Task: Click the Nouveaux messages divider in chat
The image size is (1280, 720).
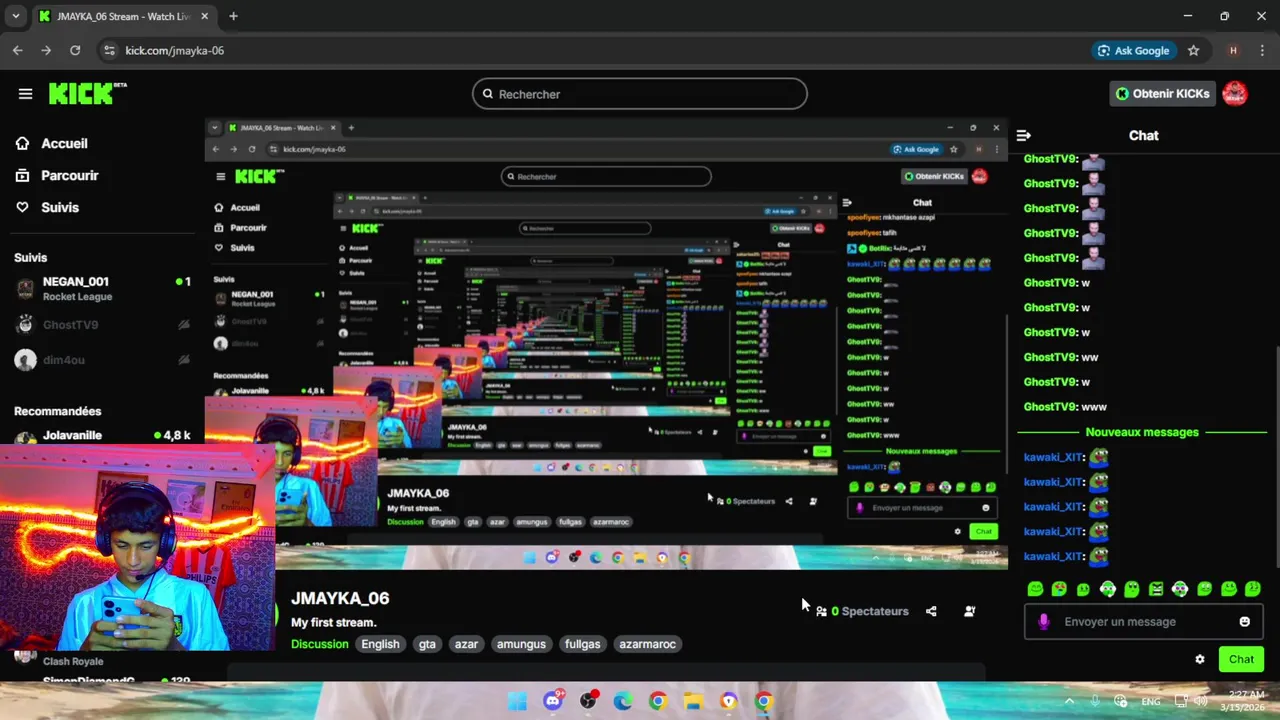Action: tap(1142, 432)
